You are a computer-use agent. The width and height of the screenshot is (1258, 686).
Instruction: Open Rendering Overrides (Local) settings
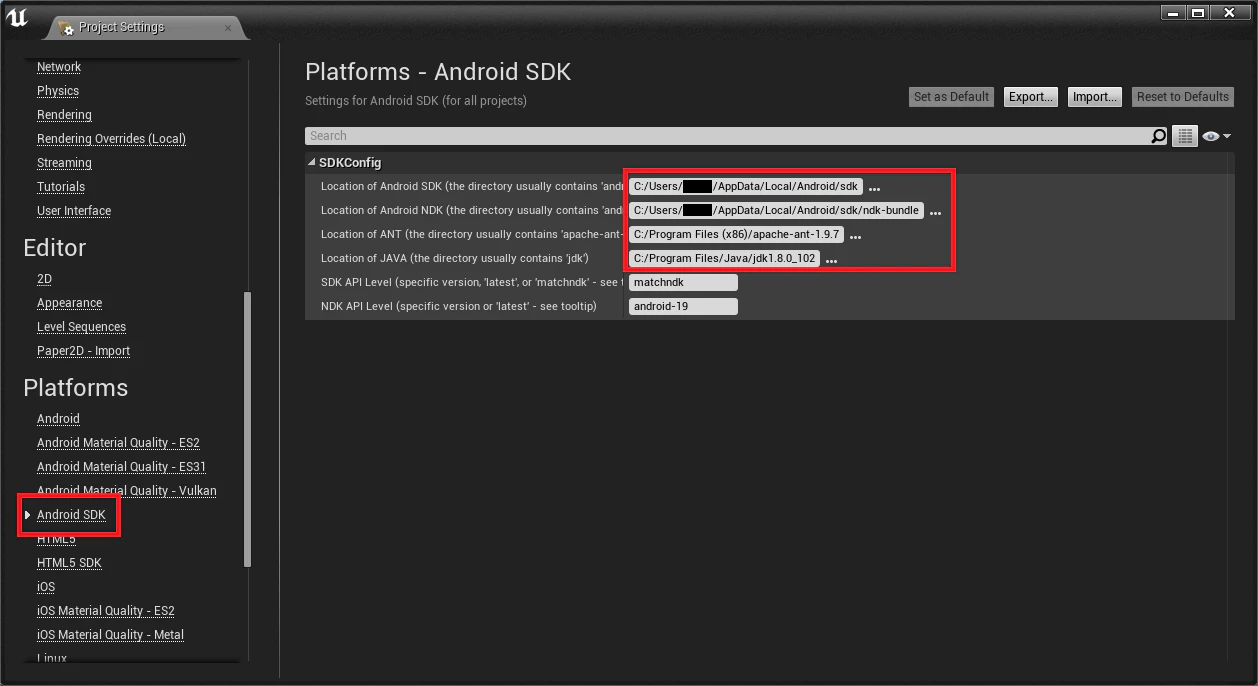coord(111,139)
